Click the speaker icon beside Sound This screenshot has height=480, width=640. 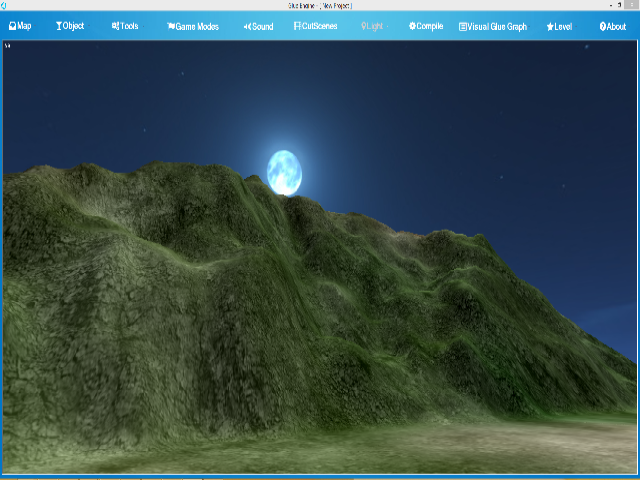(247, 26)
